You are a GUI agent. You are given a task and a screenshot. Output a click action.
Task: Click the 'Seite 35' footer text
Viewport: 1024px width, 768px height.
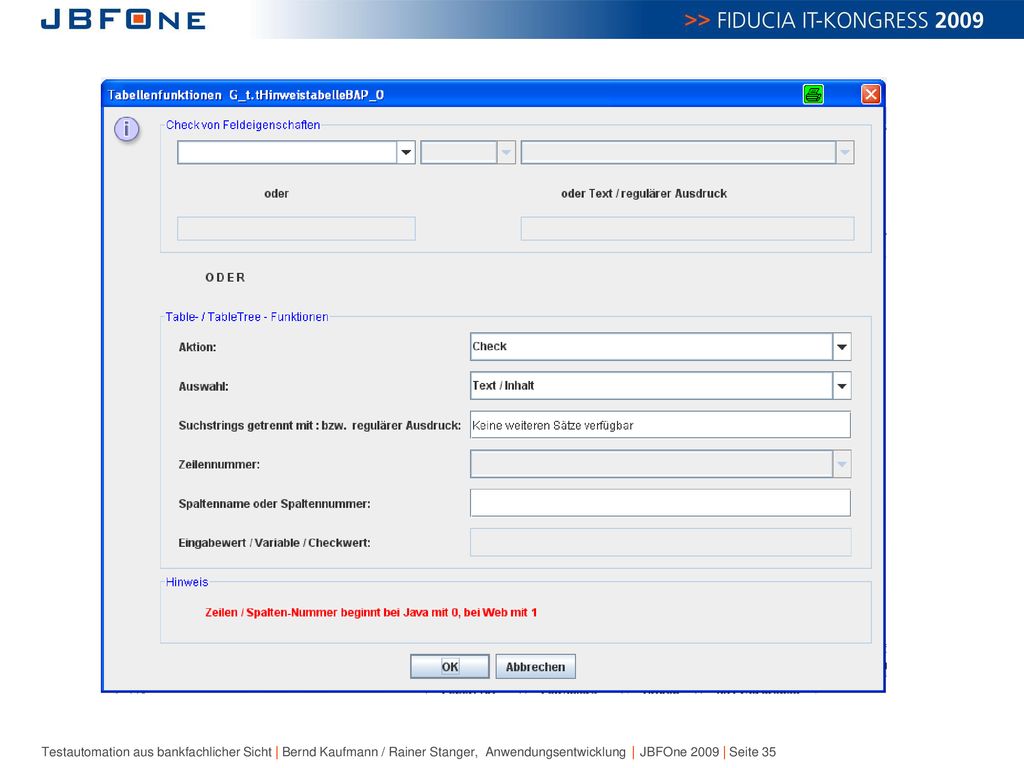[x=752, y=752]
